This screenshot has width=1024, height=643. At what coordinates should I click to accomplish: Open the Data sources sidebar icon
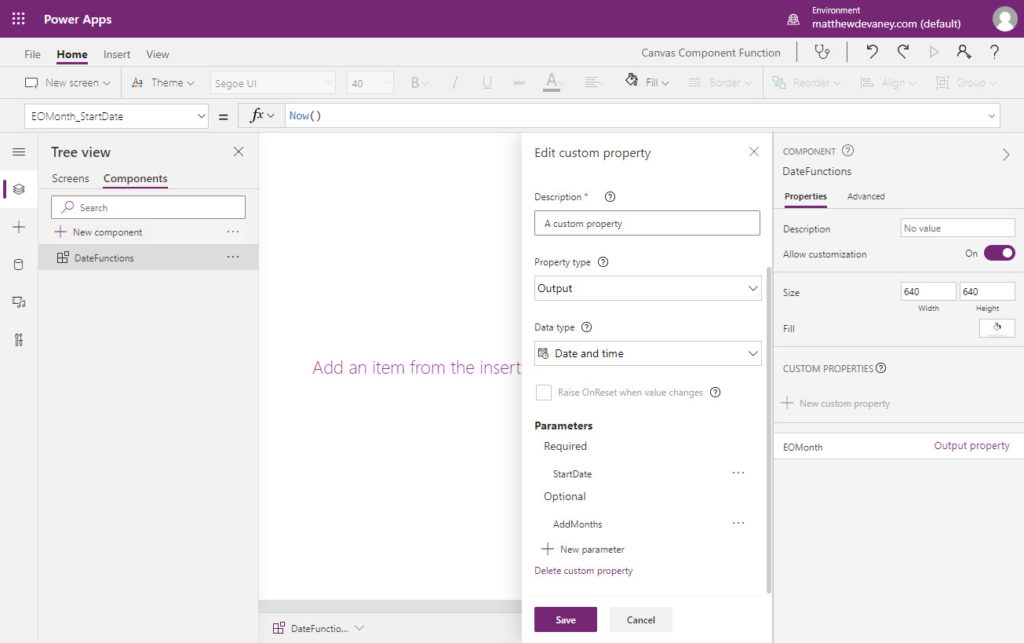pos(18,264)
